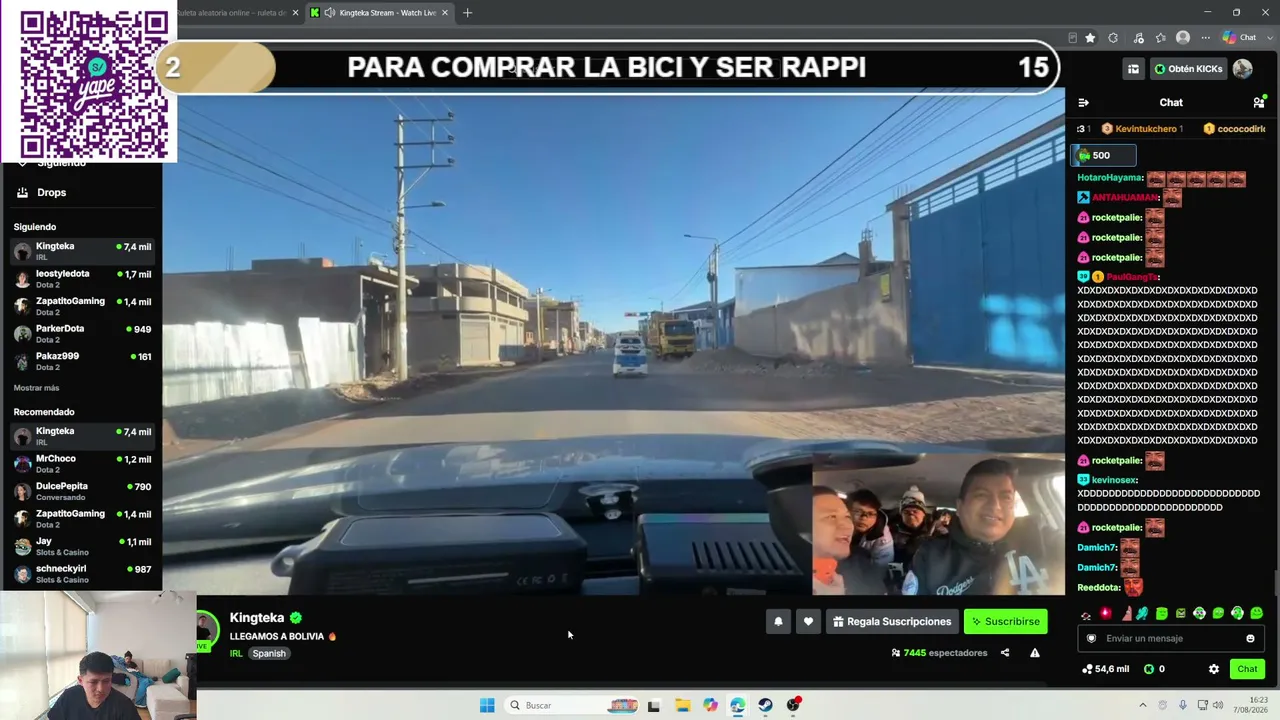Open the emoji picker in message box
1280x720 pixels.
tap(1250, 639)
